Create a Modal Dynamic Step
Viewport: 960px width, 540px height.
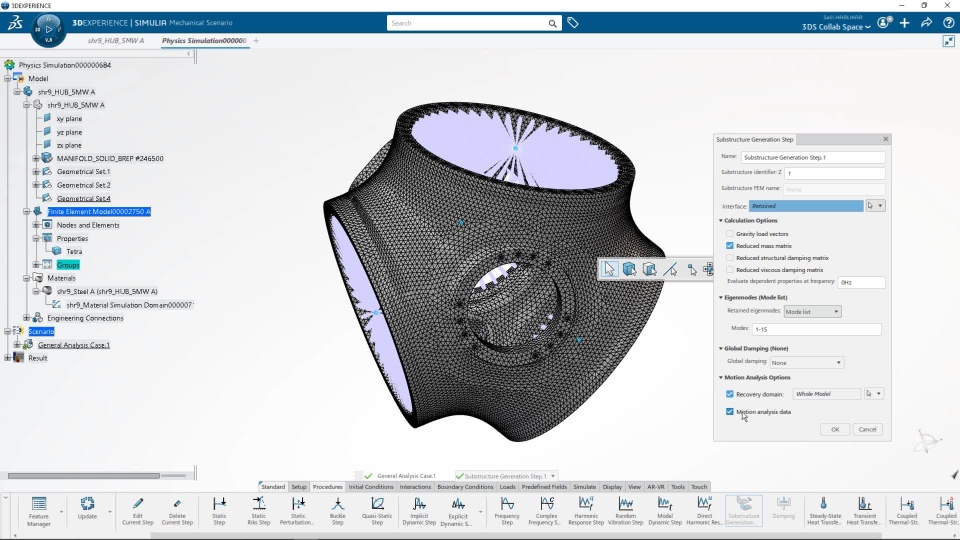665,511
